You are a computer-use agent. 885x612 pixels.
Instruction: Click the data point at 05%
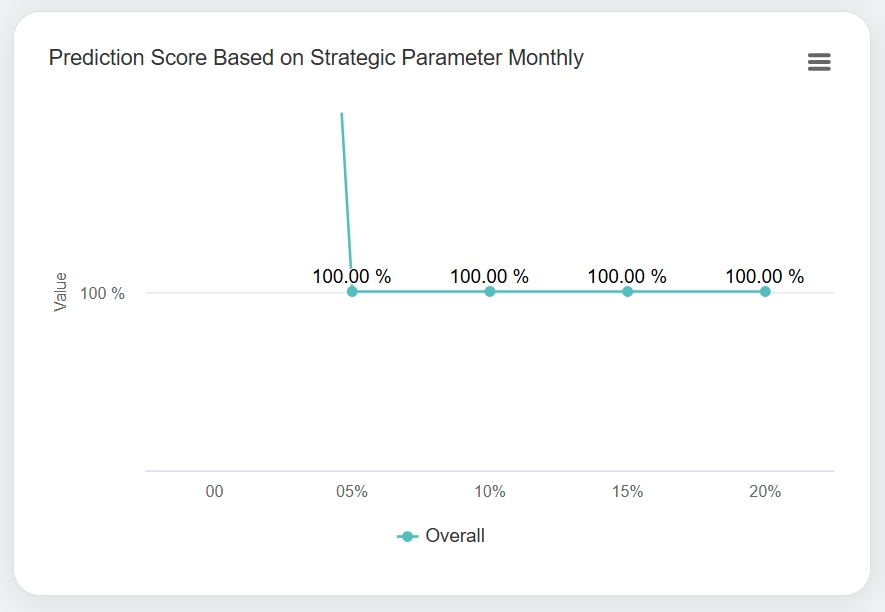tap(352, 292)
